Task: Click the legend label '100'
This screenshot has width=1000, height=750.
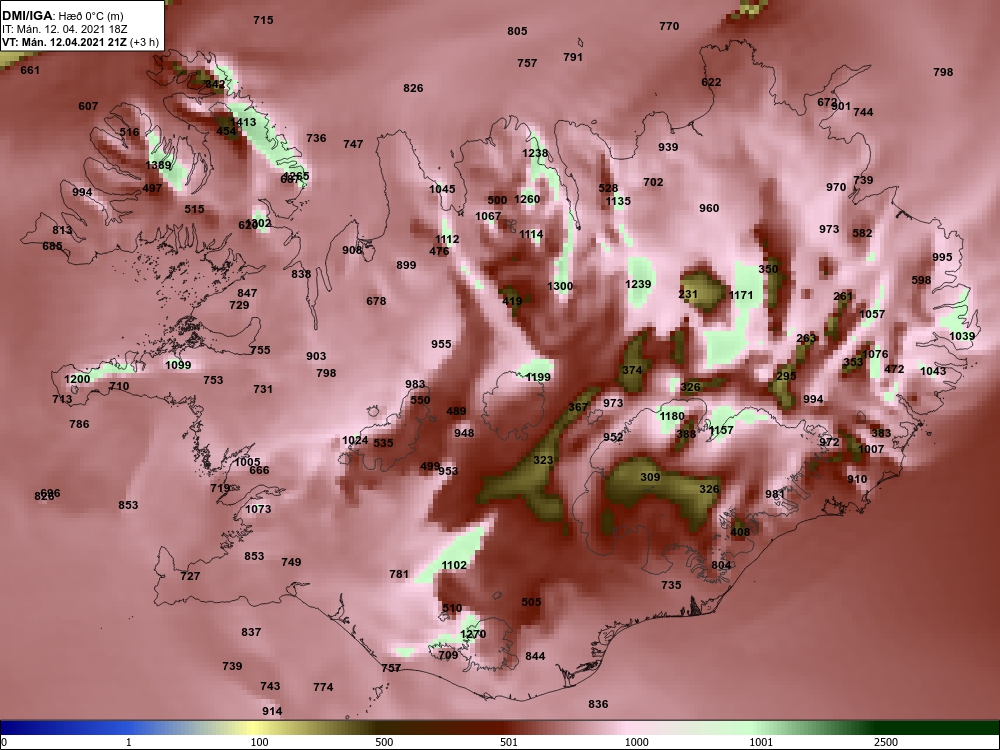Action: pyautogui.click(x=260, y=742)
